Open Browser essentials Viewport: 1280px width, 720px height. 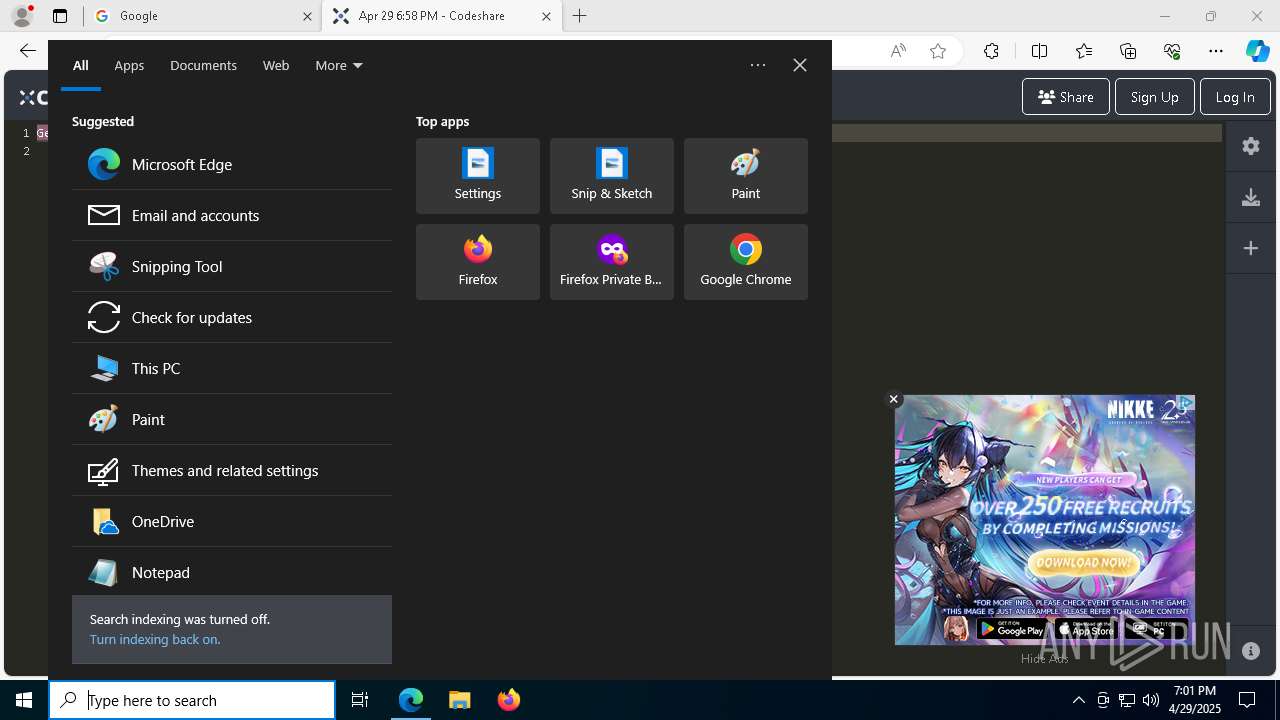pos(1172,51)
